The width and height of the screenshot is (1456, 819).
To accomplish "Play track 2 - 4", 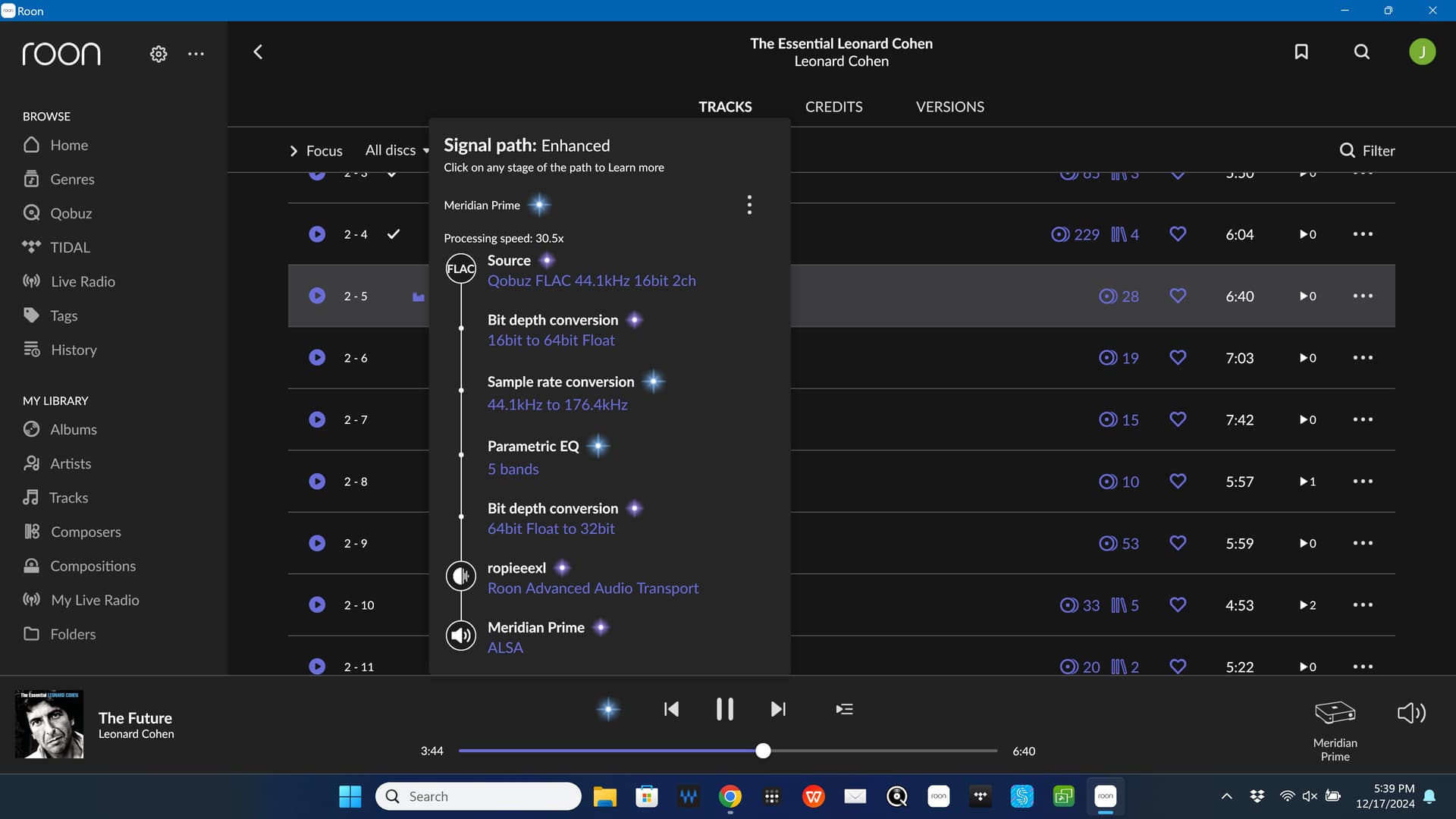I will 317,234.
